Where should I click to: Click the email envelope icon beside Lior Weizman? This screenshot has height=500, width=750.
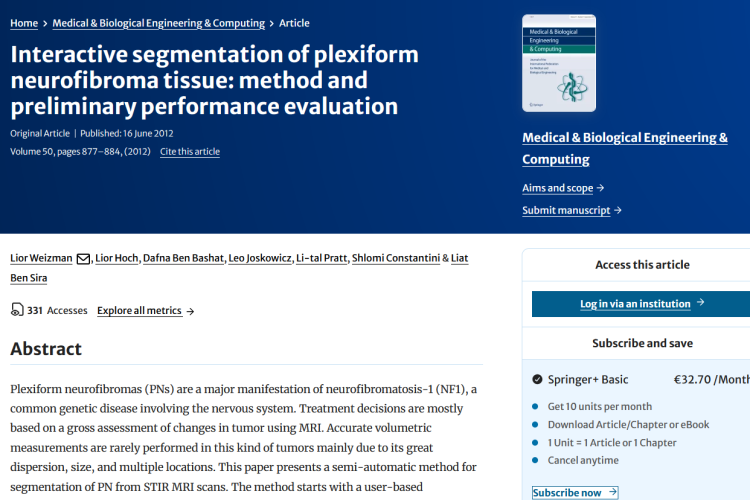coord(84,258)
